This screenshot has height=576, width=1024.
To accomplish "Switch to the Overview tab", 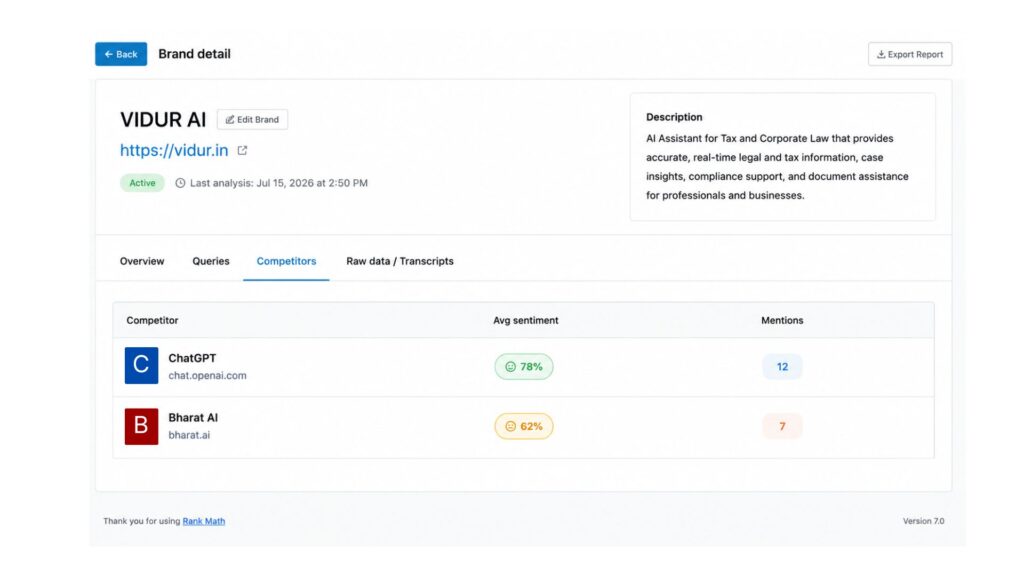I will point(142,261).
